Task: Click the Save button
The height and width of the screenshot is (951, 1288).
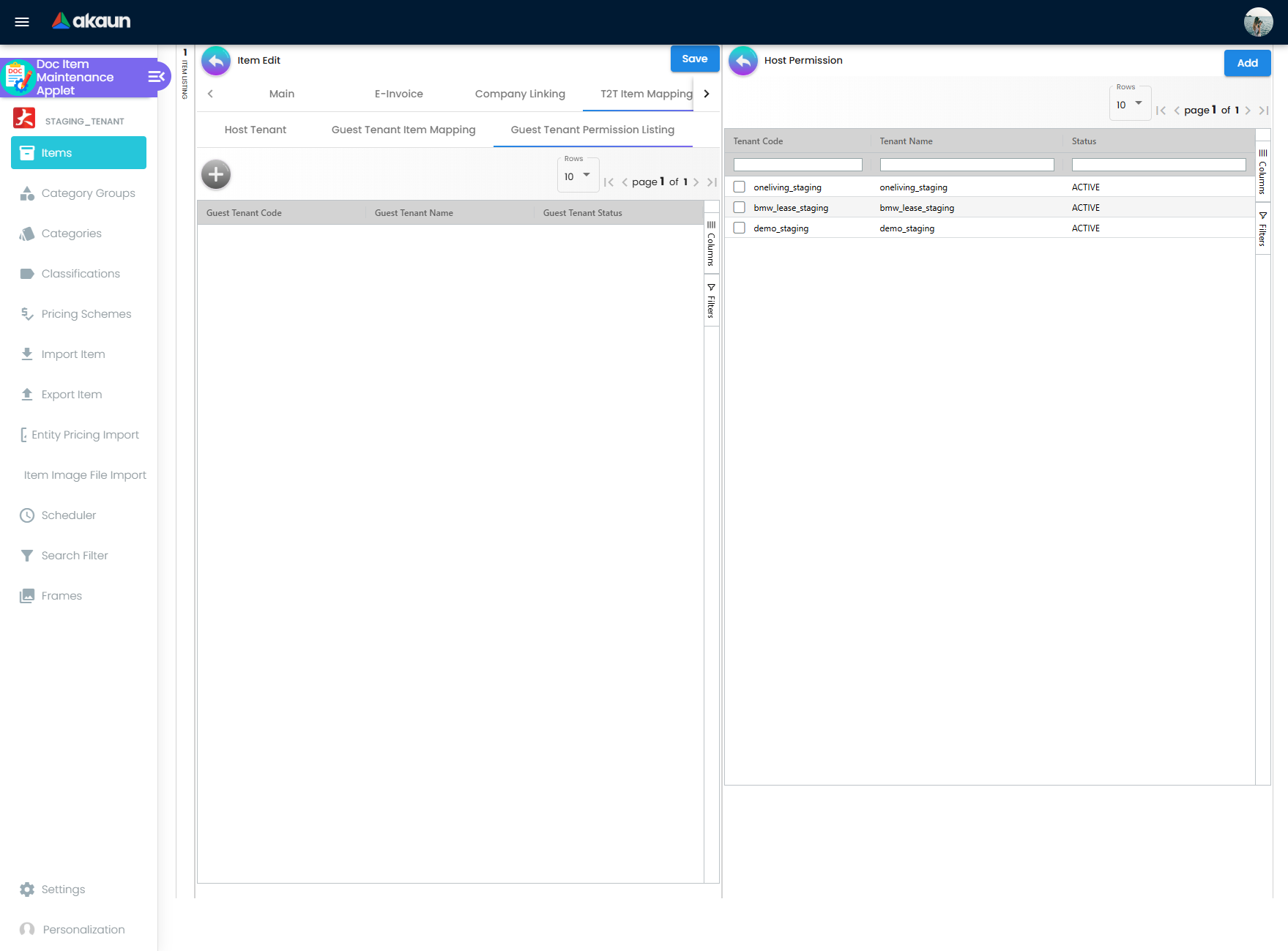Action: click(x=694, y=59)
